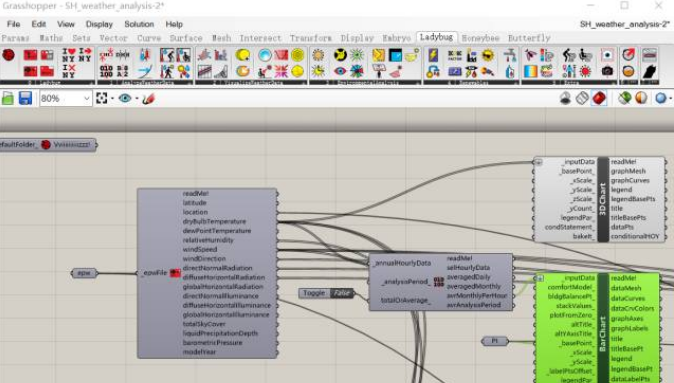Toggle the Boolean False value
The height and width of the screenshot is (383, 674).
pos(341,293)
